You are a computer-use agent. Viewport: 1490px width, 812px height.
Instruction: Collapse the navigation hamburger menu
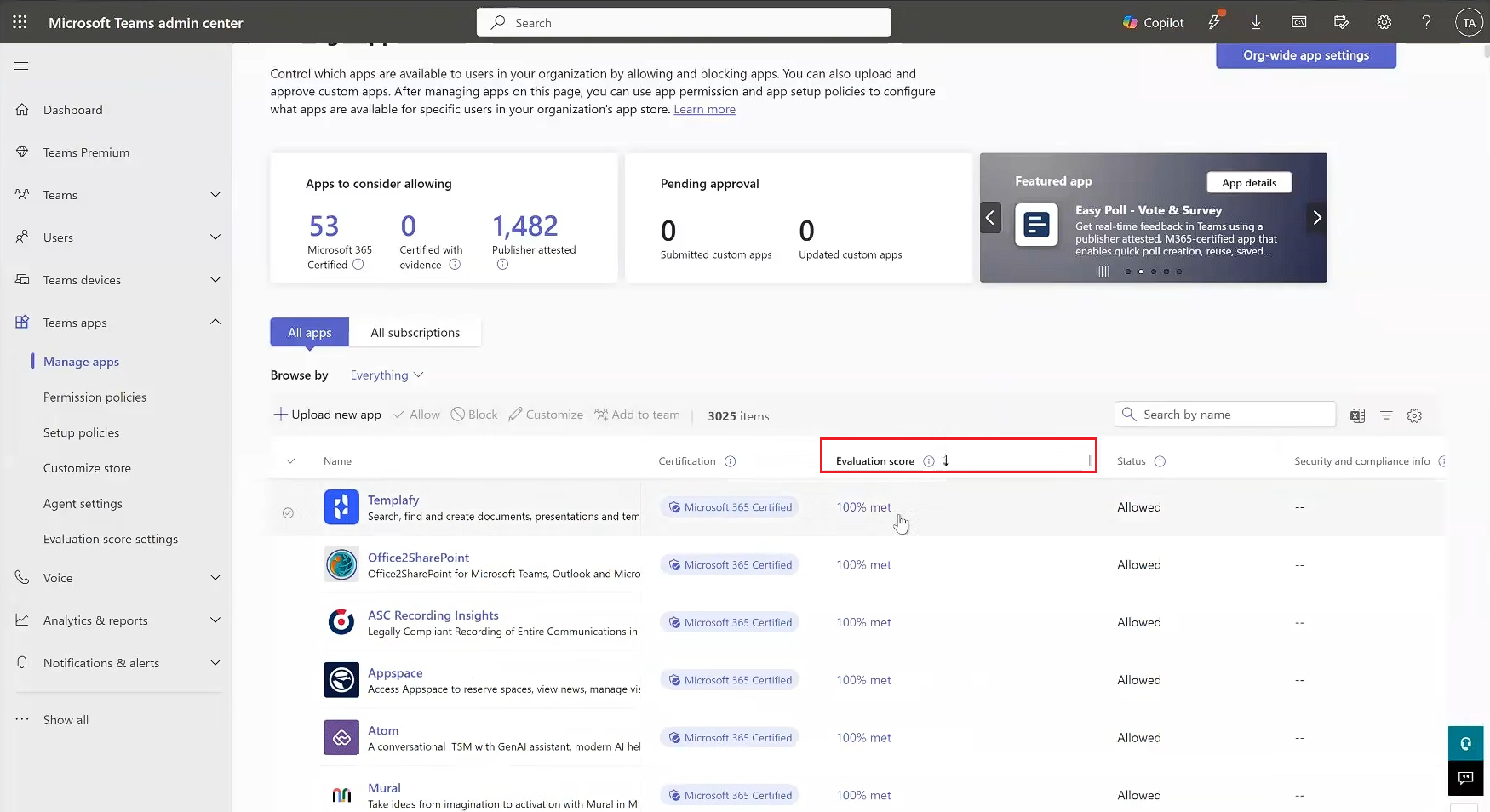21,66
